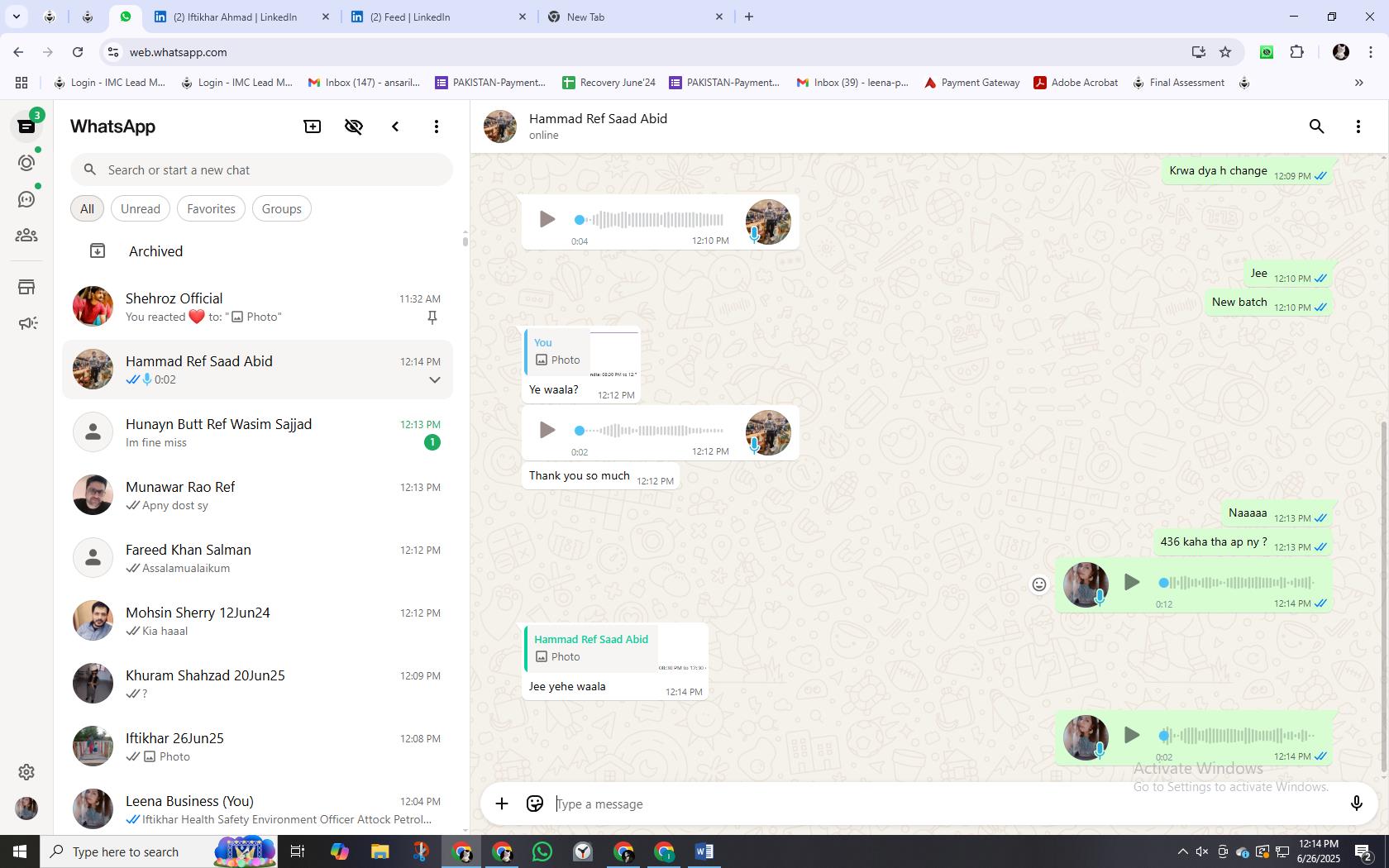Image resolution: width=1389 pixels, height=868 pixels.
Task: React to the 0:12 voice message with emoji icon
Action: [1039, 584]
